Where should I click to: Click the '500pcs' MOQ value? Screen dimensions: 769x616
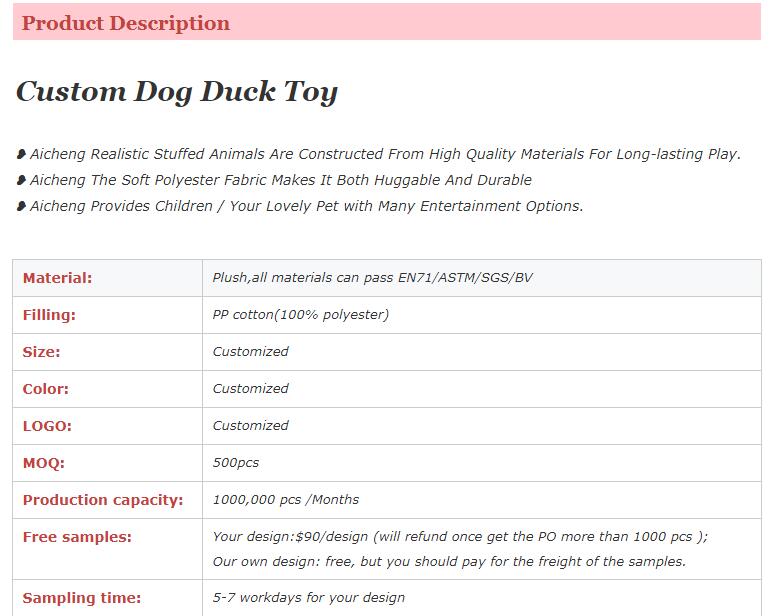(x=236, y=463)
